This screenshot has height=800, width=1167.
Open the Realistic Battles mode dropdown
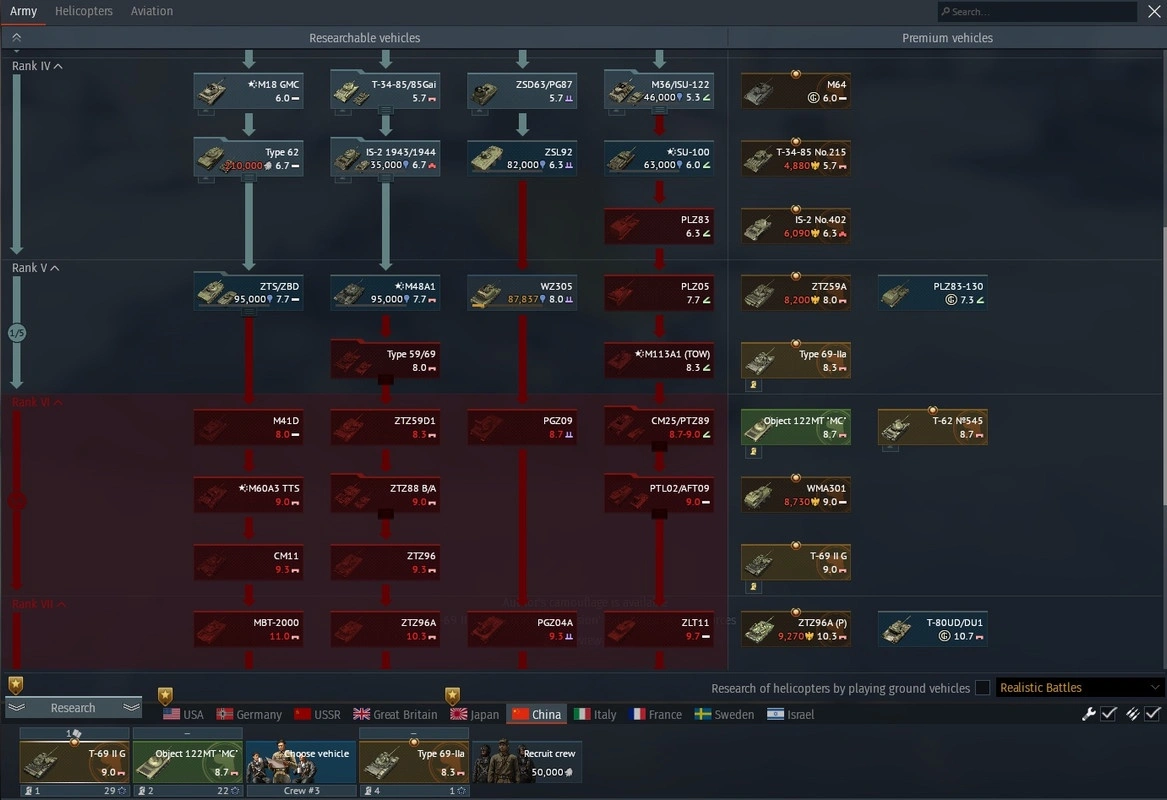(1080, 688)
